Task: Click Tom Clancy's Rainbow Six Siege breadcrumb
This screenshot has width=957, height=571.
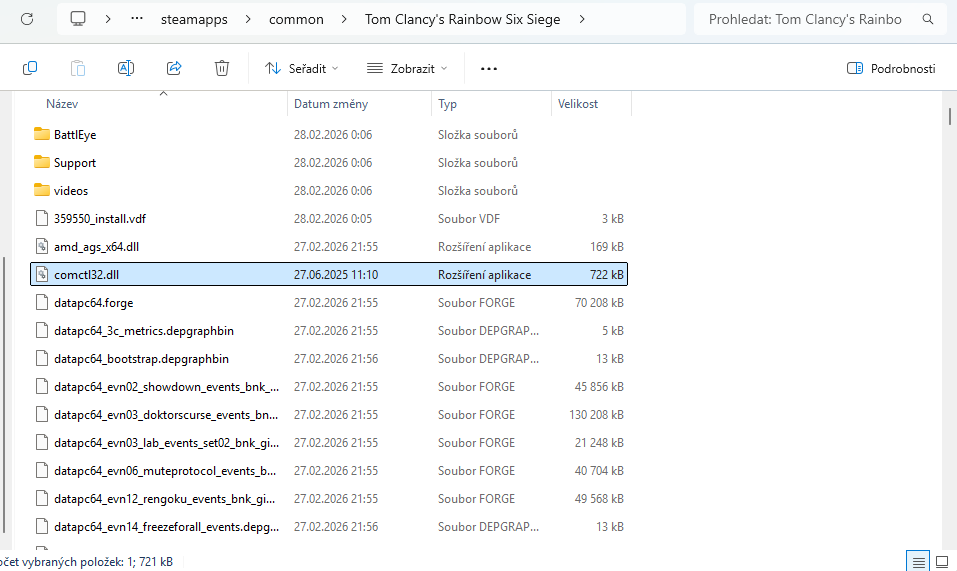Action: pos(463,20)
